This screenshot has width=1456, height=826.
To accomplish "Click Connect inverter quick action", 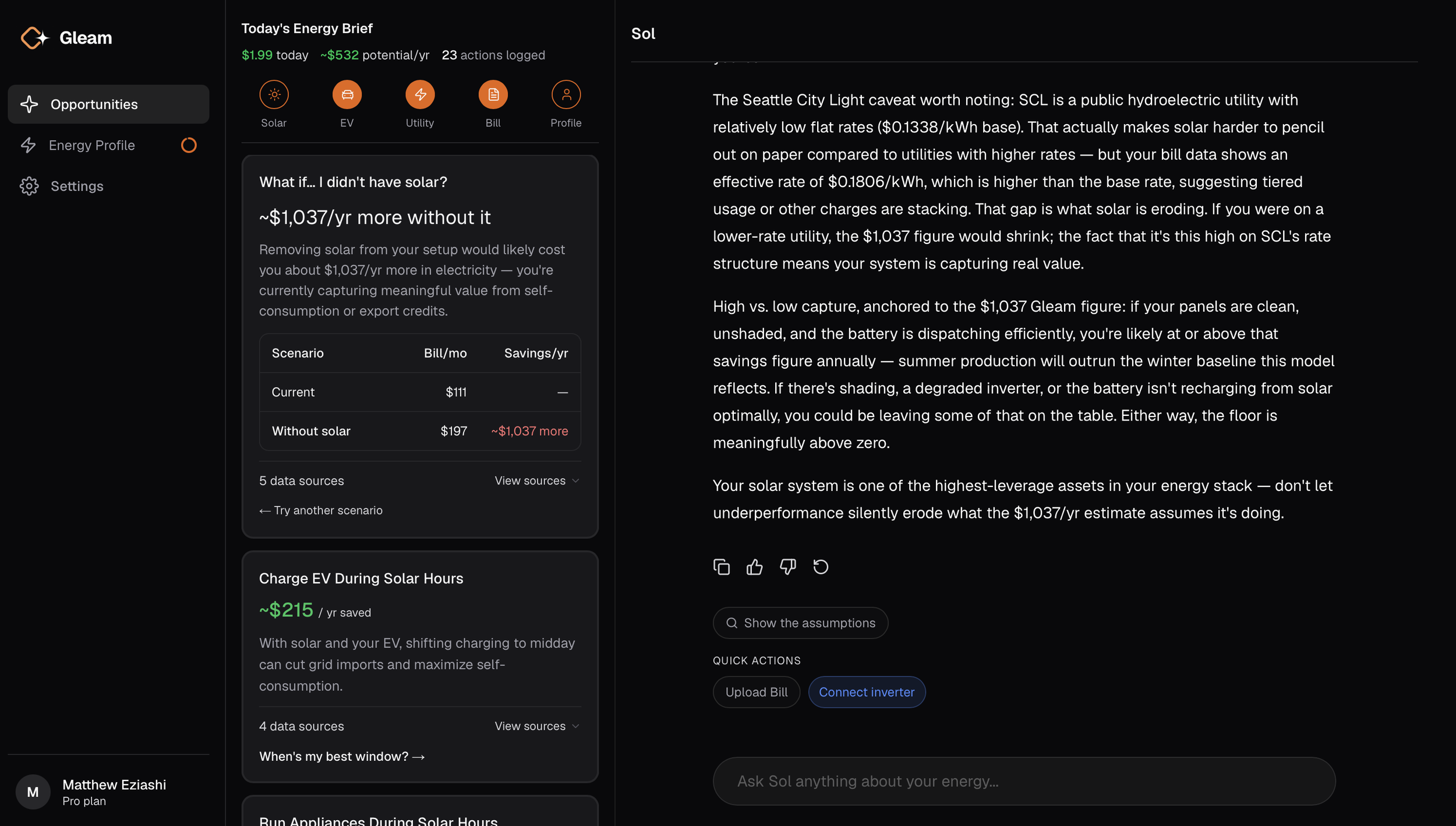I will 867,692.
